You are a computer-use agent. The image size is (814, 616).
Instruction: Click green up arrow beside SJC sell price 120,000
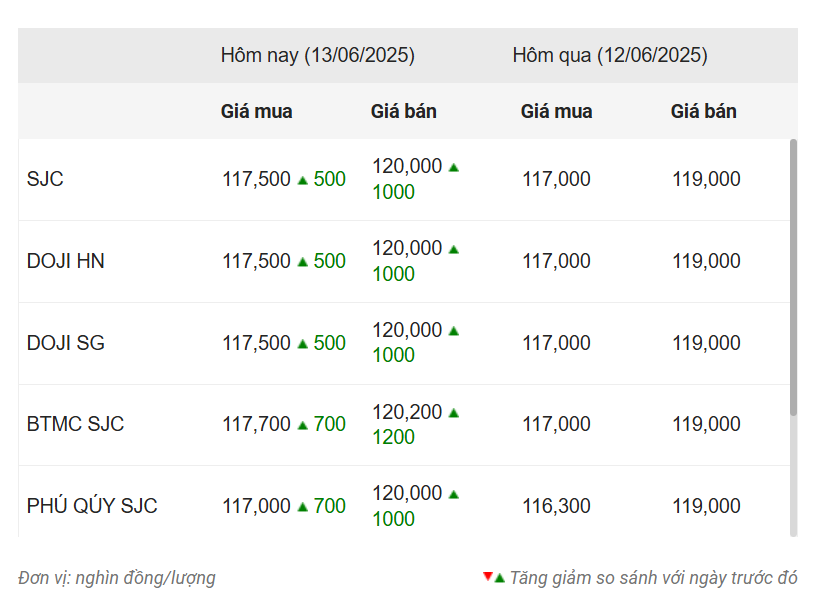pos(454,167)
